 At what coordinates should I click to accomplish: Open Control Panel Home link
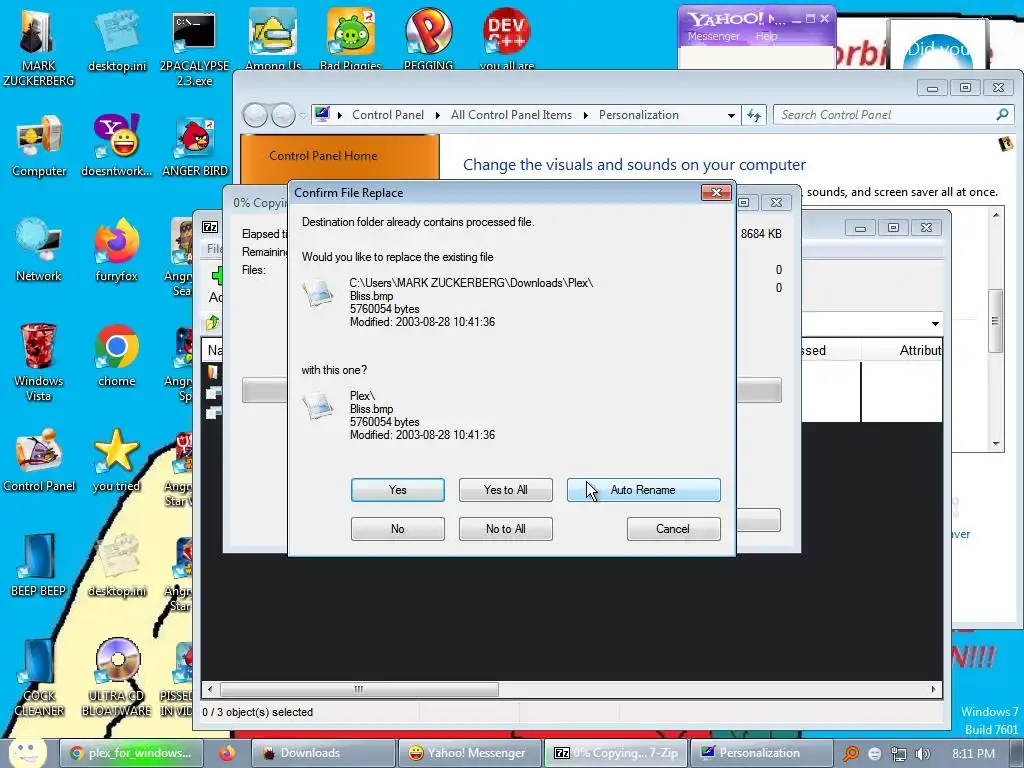[323, 156]
